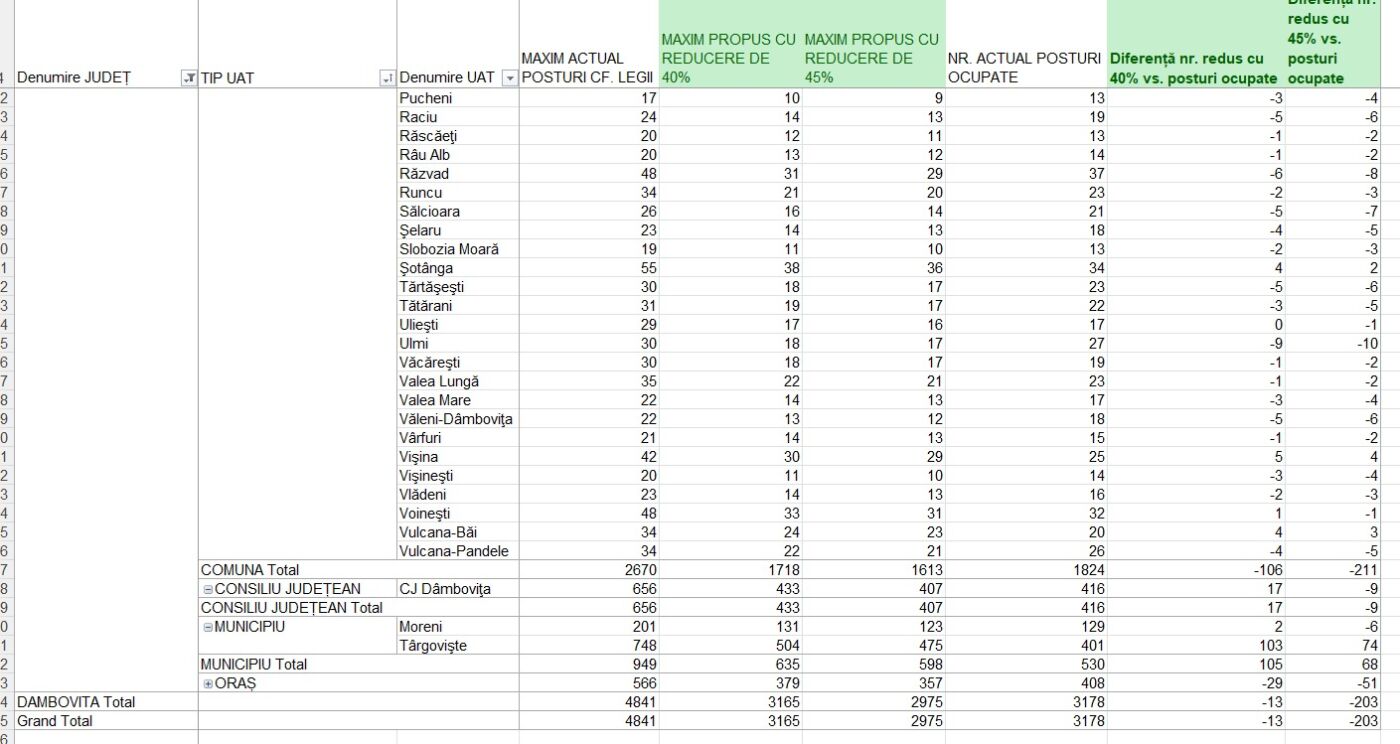Image resolution: width=1400 pixels, height=744 pixels.
Task: Select the Văleni-Dâmbovița row label
Action: coord(456,419)
